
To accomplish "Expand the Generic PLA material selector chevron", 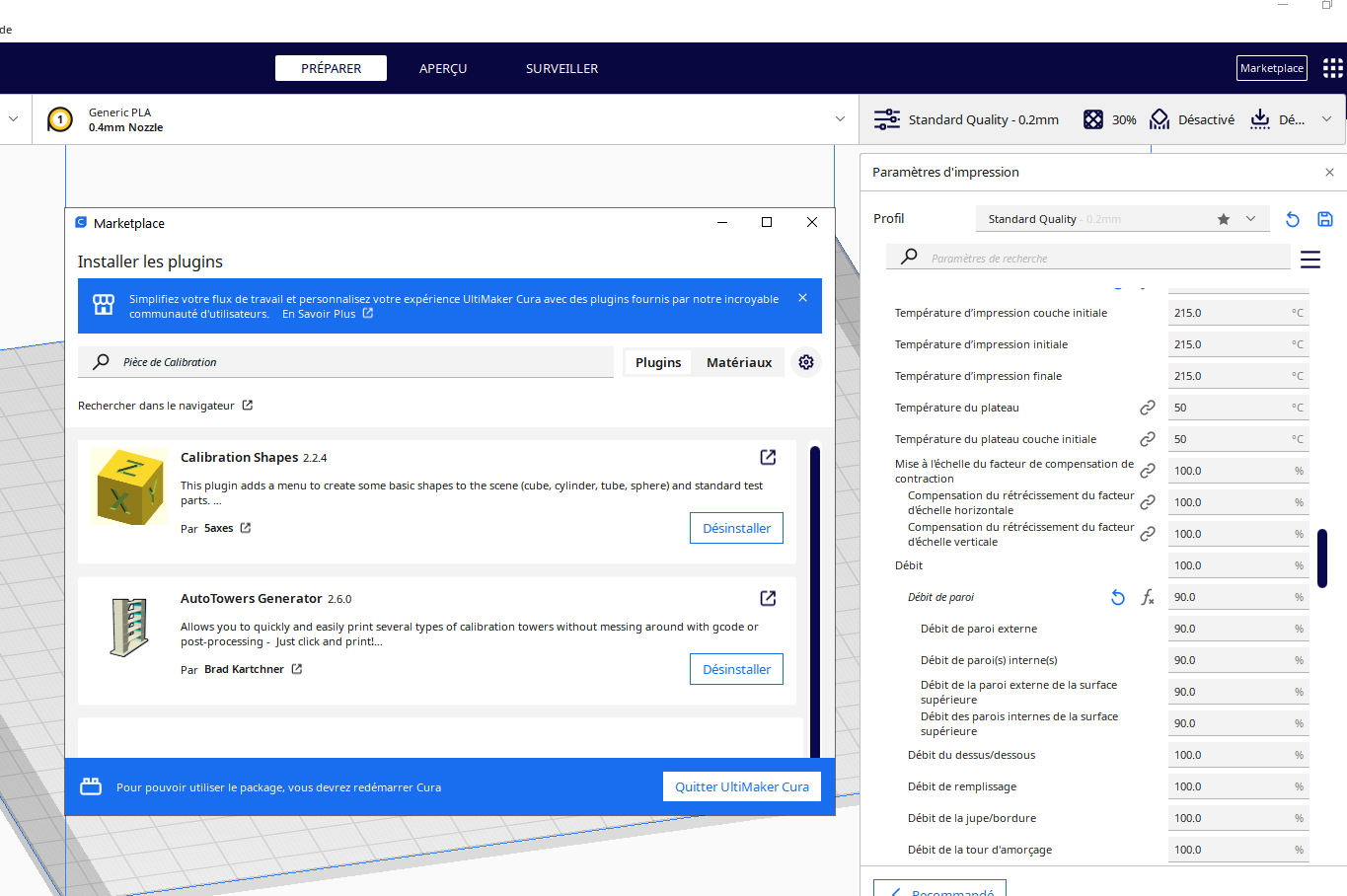I will (840, 119).
